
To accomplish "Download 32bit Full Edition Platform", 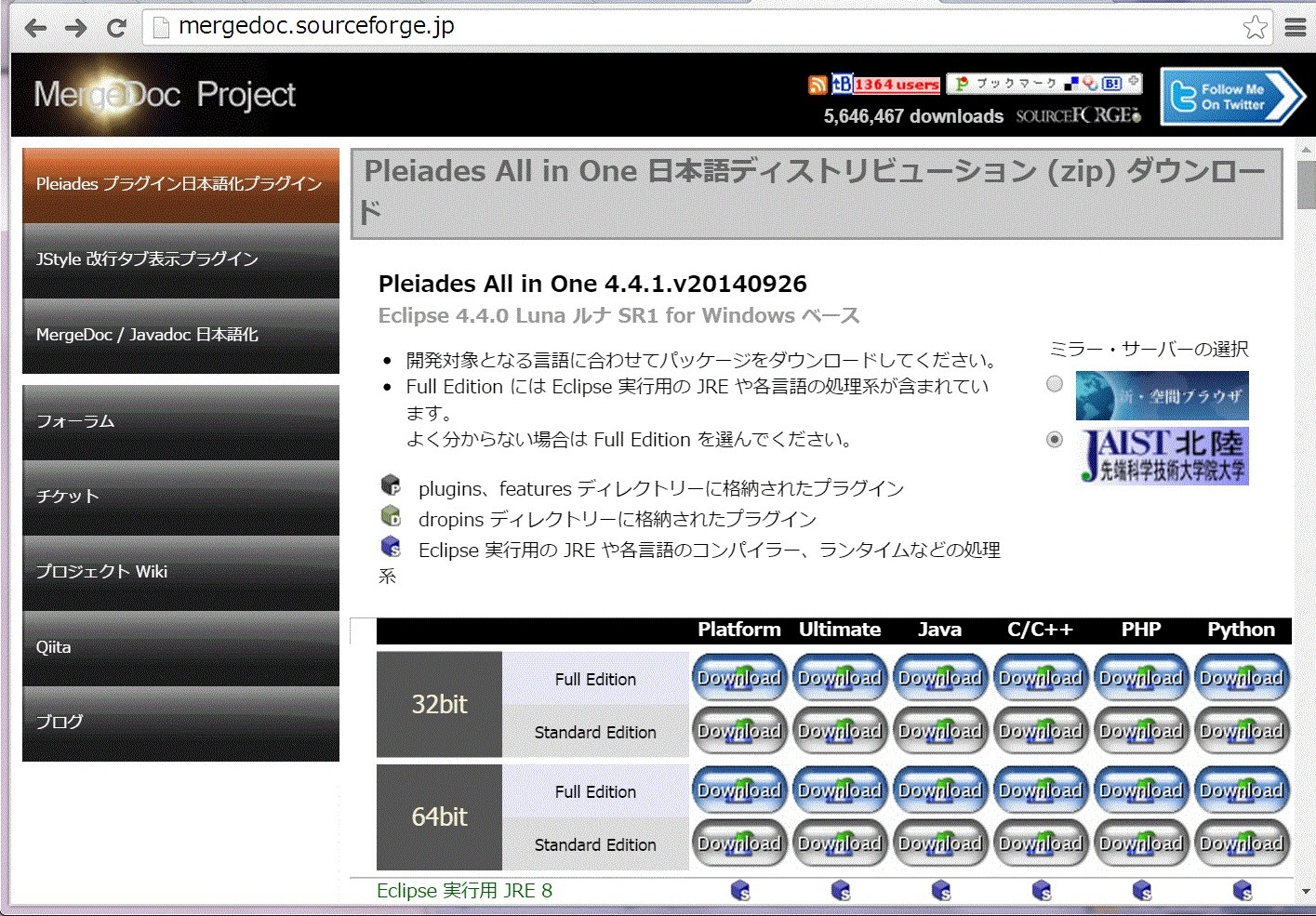I will [x=739, y=678].
